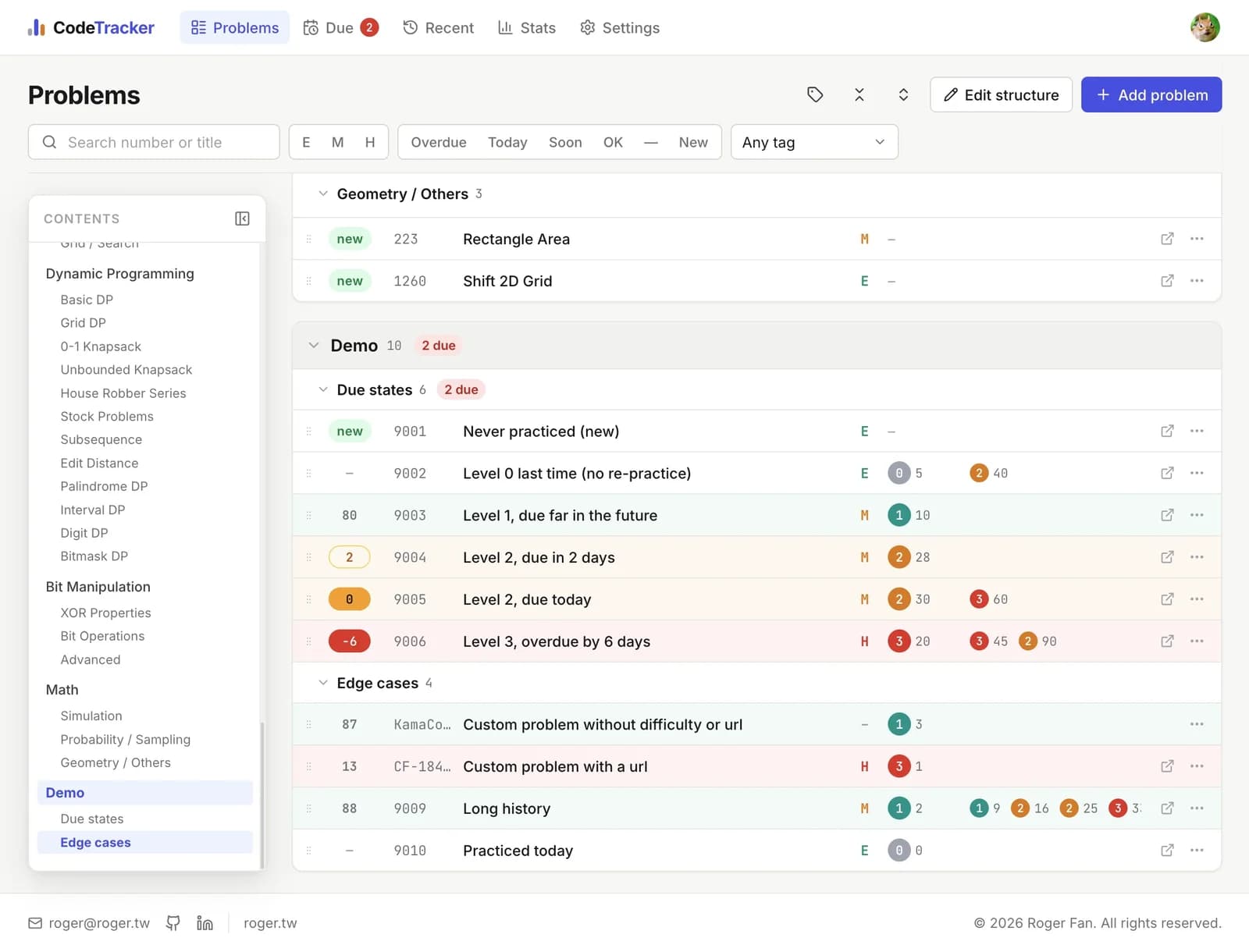
Task: Collapse the Contents sidebar panel icon
Action: point(242,218)
